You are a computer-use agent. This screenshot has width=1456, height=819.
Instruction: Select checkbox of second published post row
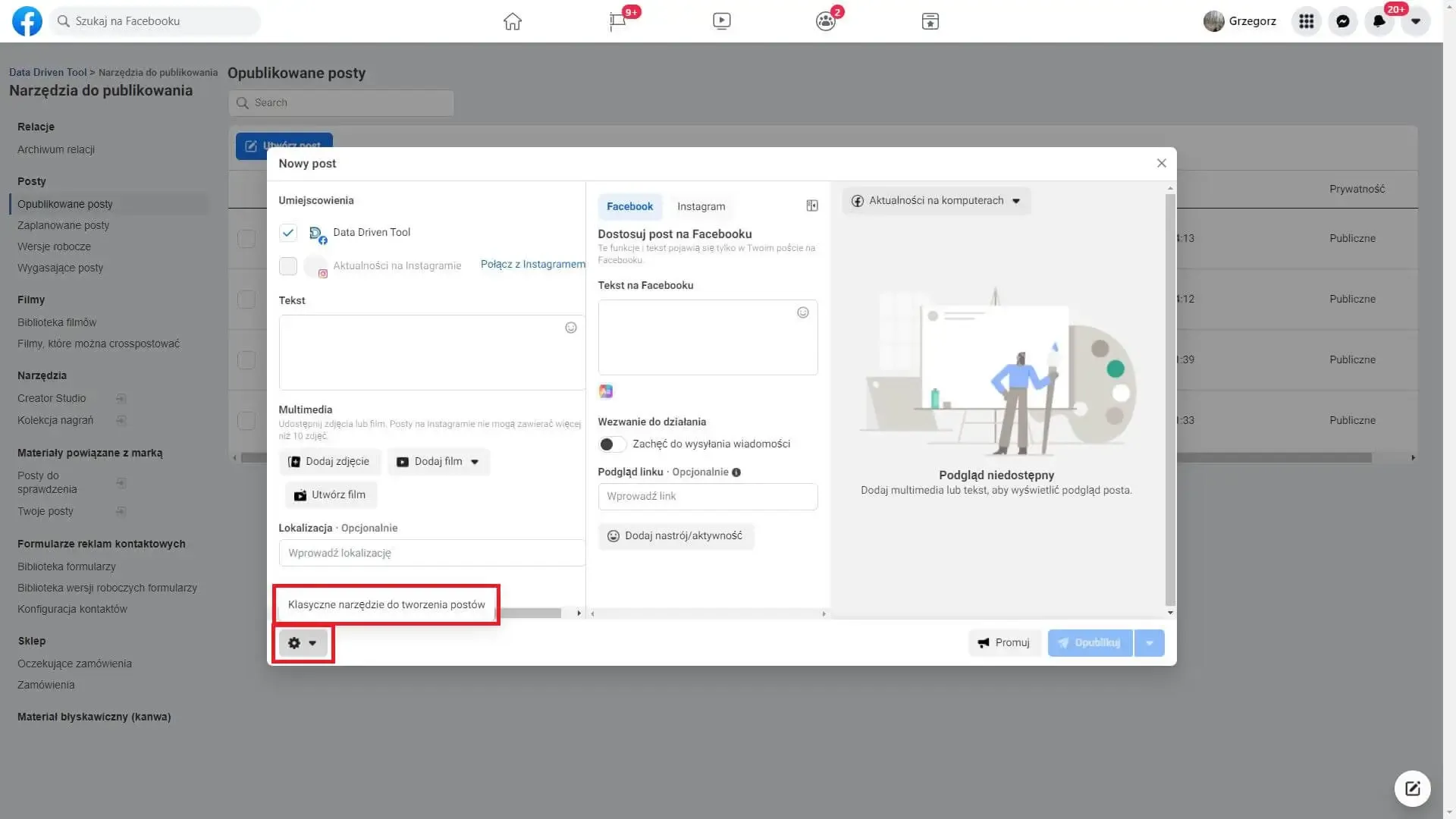click(246, 299)
